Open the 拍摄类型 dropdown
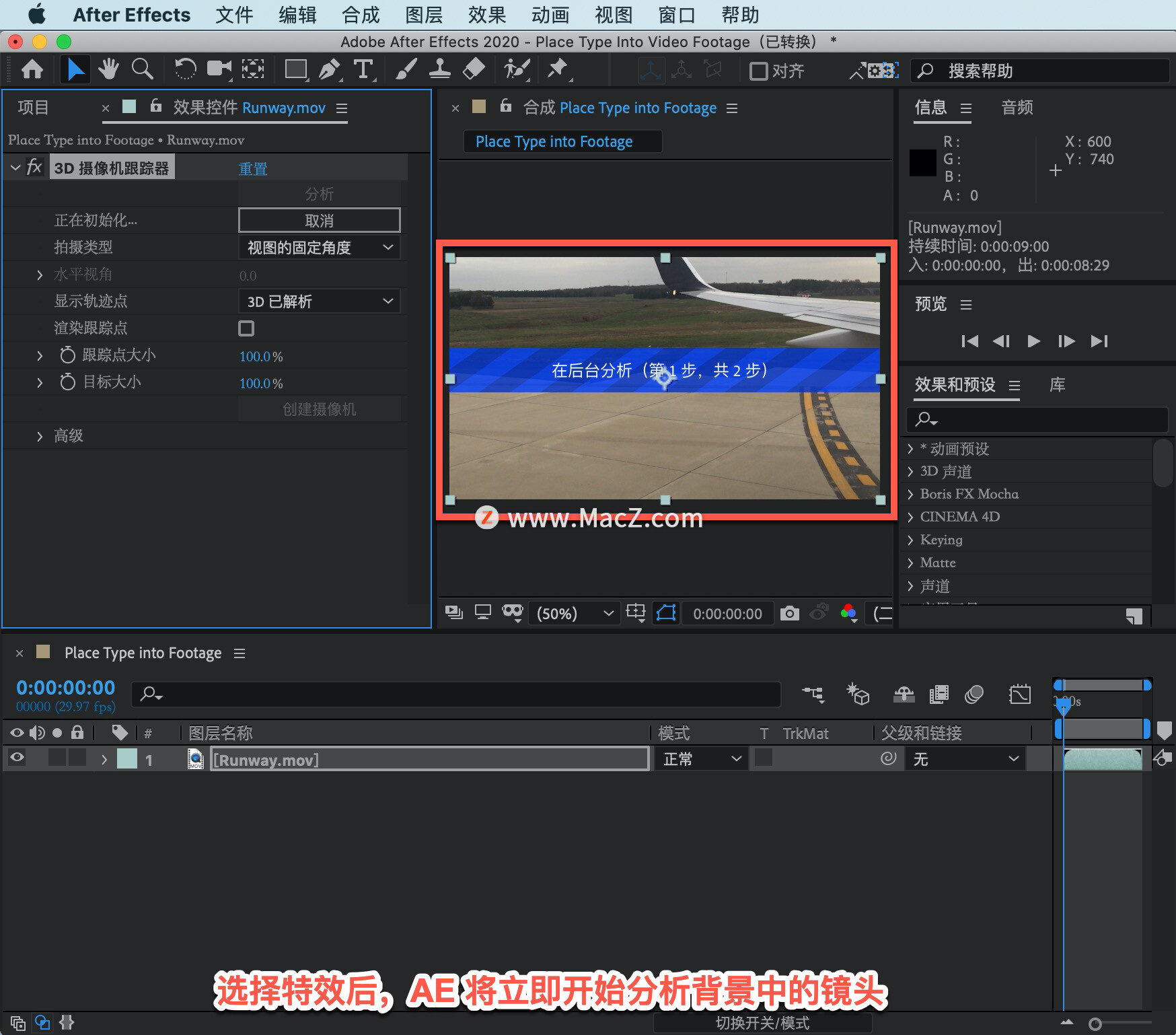1176x1035 pixels. (320, 248)
